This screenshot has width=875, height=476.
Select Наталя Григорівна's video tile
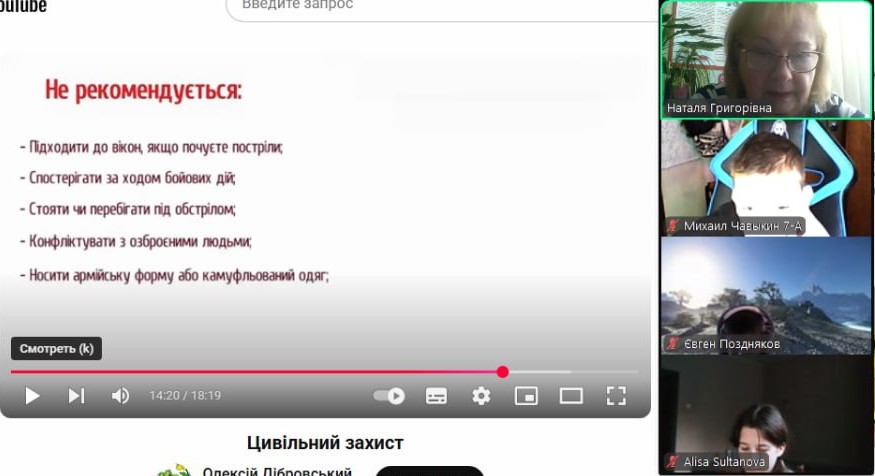(x=766, y=59)
